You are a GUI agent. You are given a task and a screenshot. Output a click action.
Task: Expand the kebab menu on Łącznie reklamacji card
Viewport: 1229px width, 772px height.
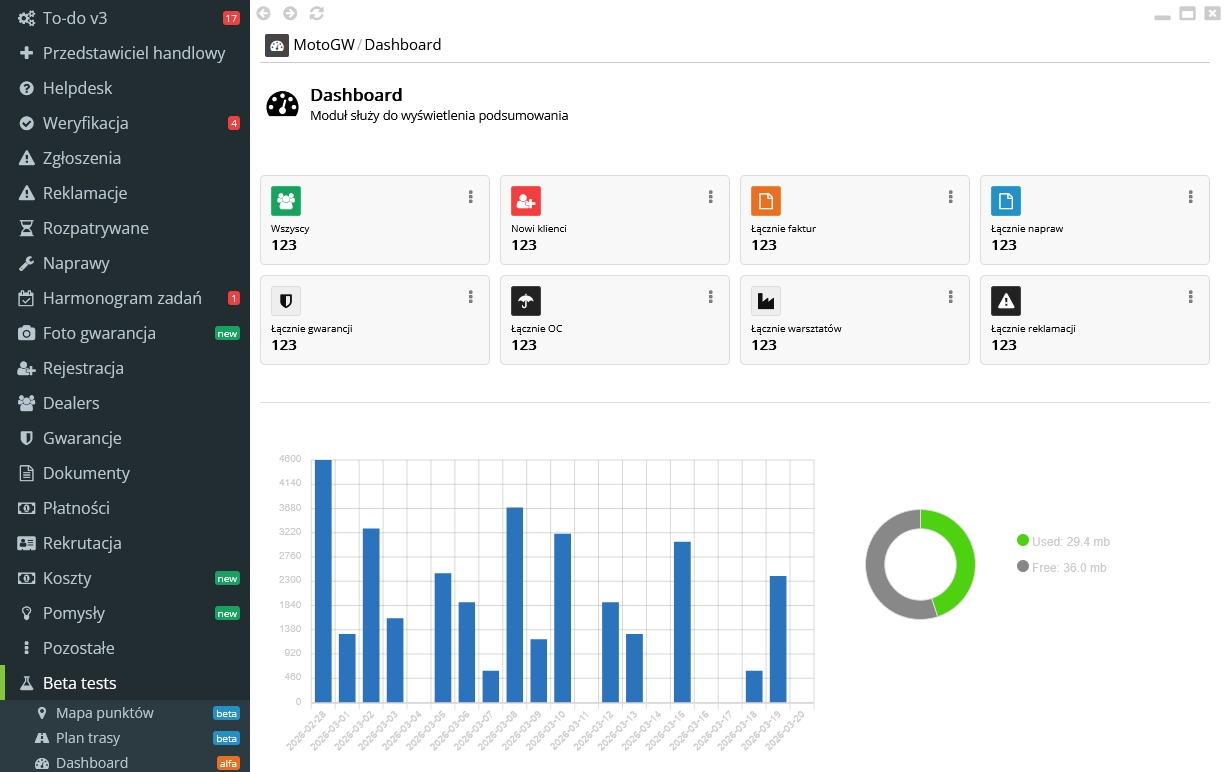pyautogui.click(x=1191, y=297)
